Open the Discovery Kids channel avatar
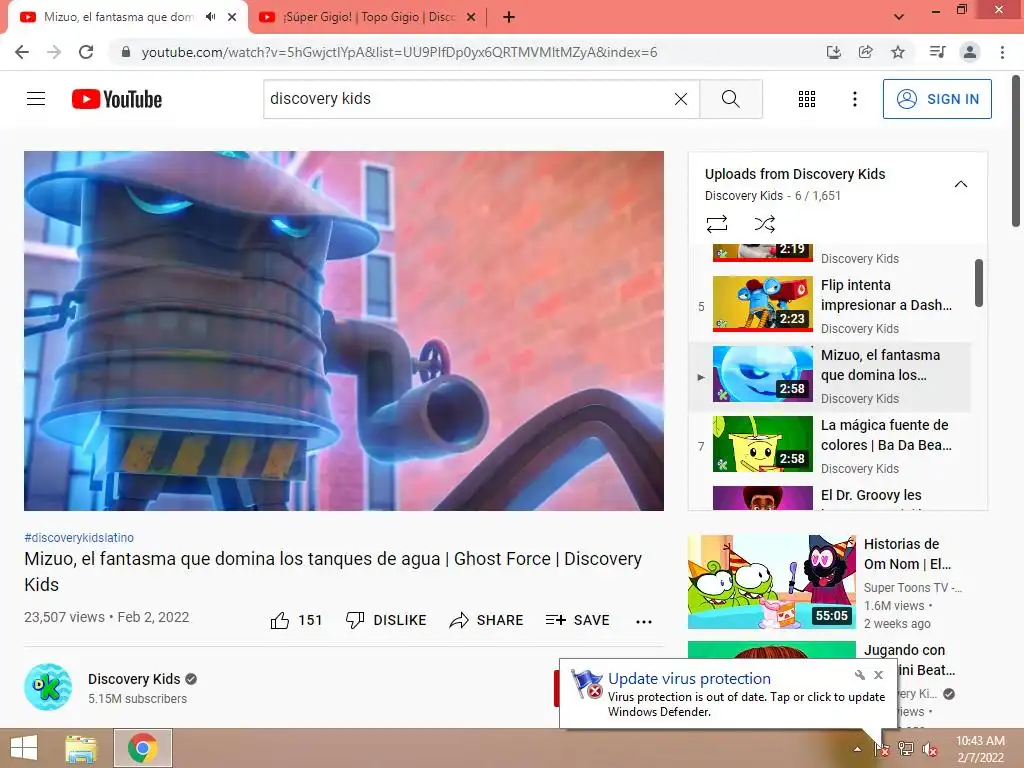The height and width of the screenshot is (768, 1024). coord(48,687)
